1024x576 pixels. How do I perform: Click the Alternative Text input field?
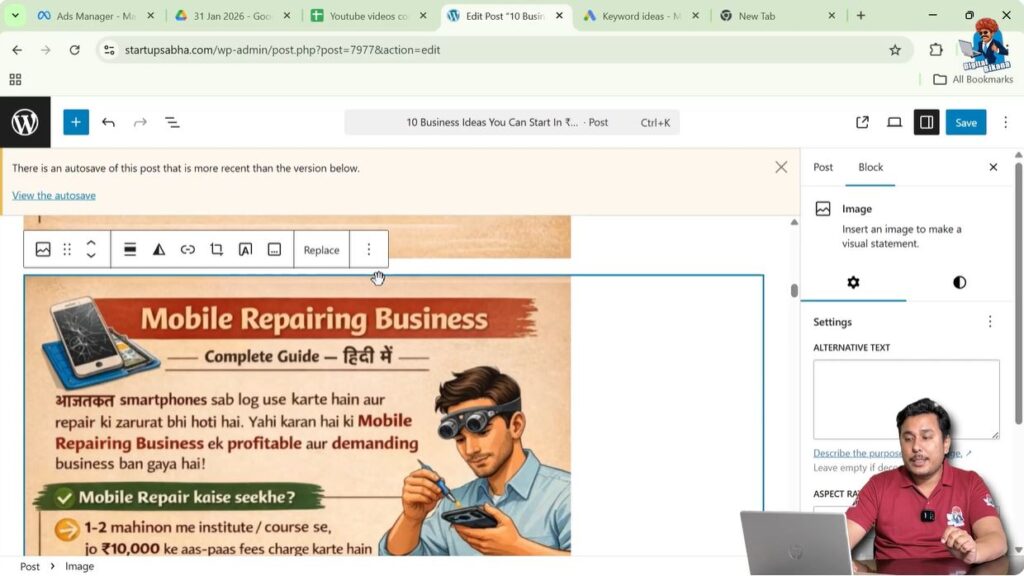906,399
